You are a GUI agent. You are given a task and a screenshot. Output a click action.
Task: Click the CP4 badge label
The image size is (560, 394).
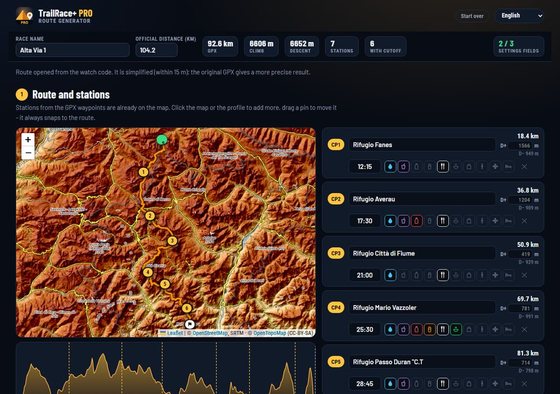[336, 308]
